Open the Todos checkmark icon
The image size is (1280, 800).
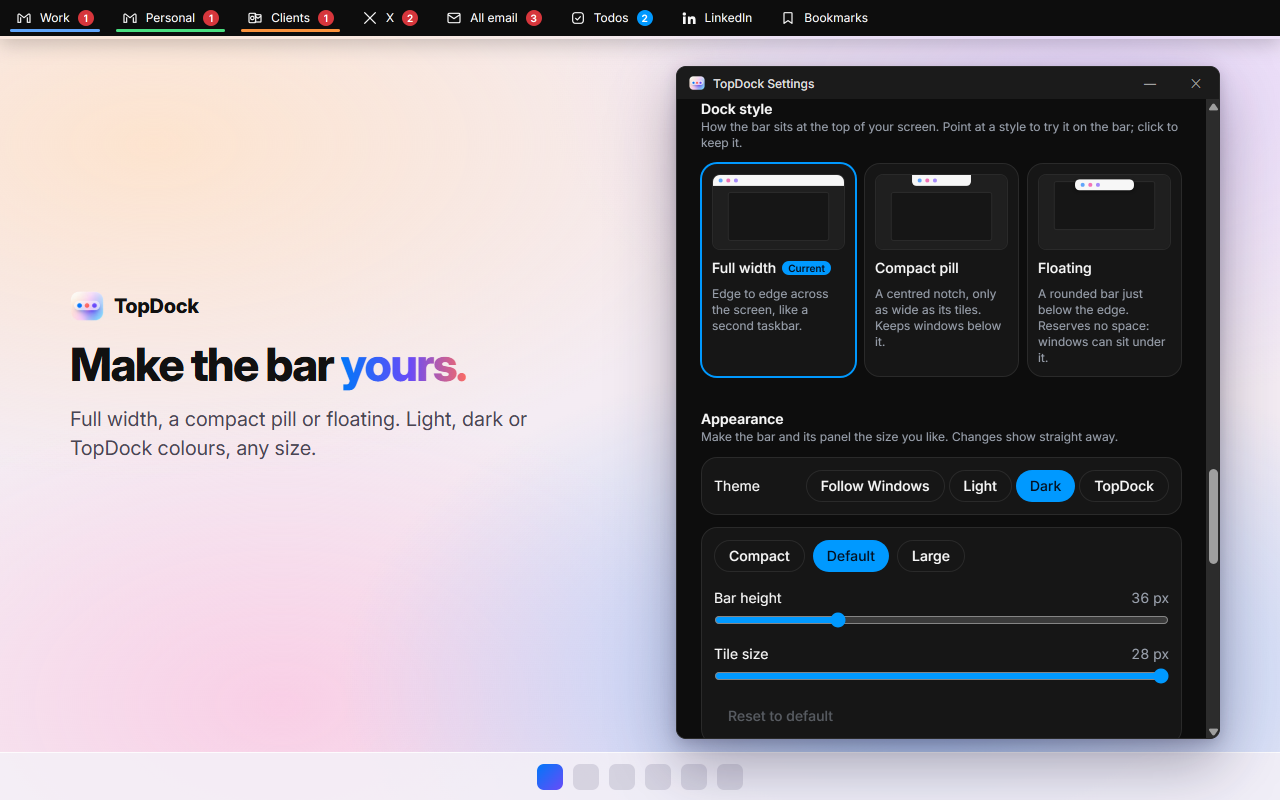click(x=578, y=18)
